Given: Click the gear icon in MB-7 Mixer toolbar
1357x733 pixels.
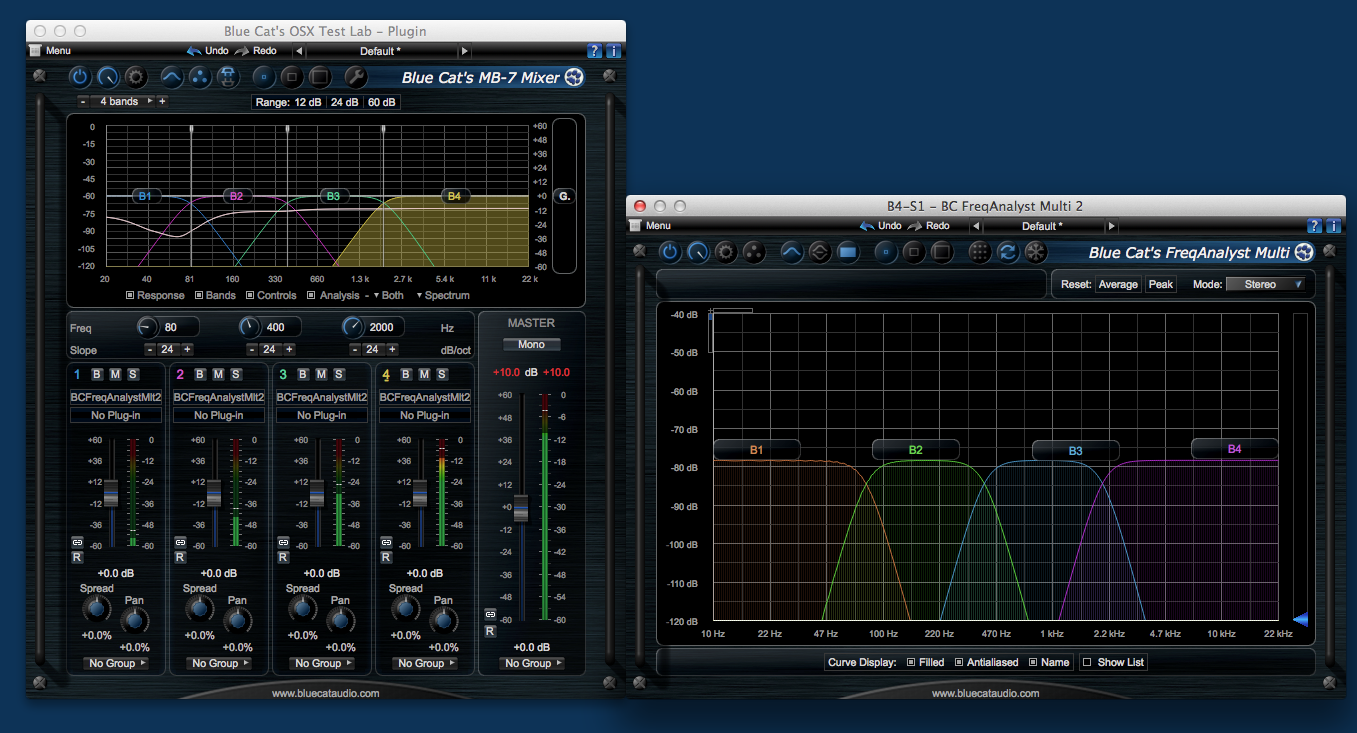Looking at the screenshot, I should click(x=136, y=76).
